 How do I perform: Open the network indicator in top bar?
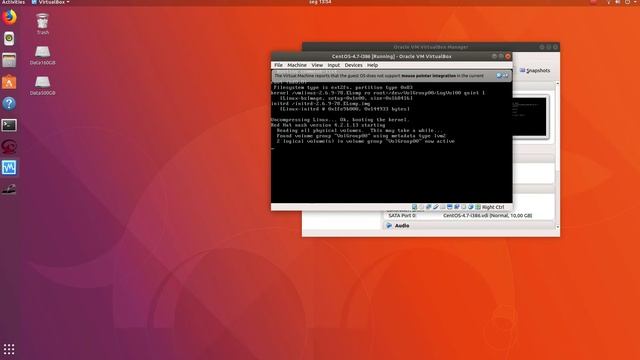click(608, 2)
